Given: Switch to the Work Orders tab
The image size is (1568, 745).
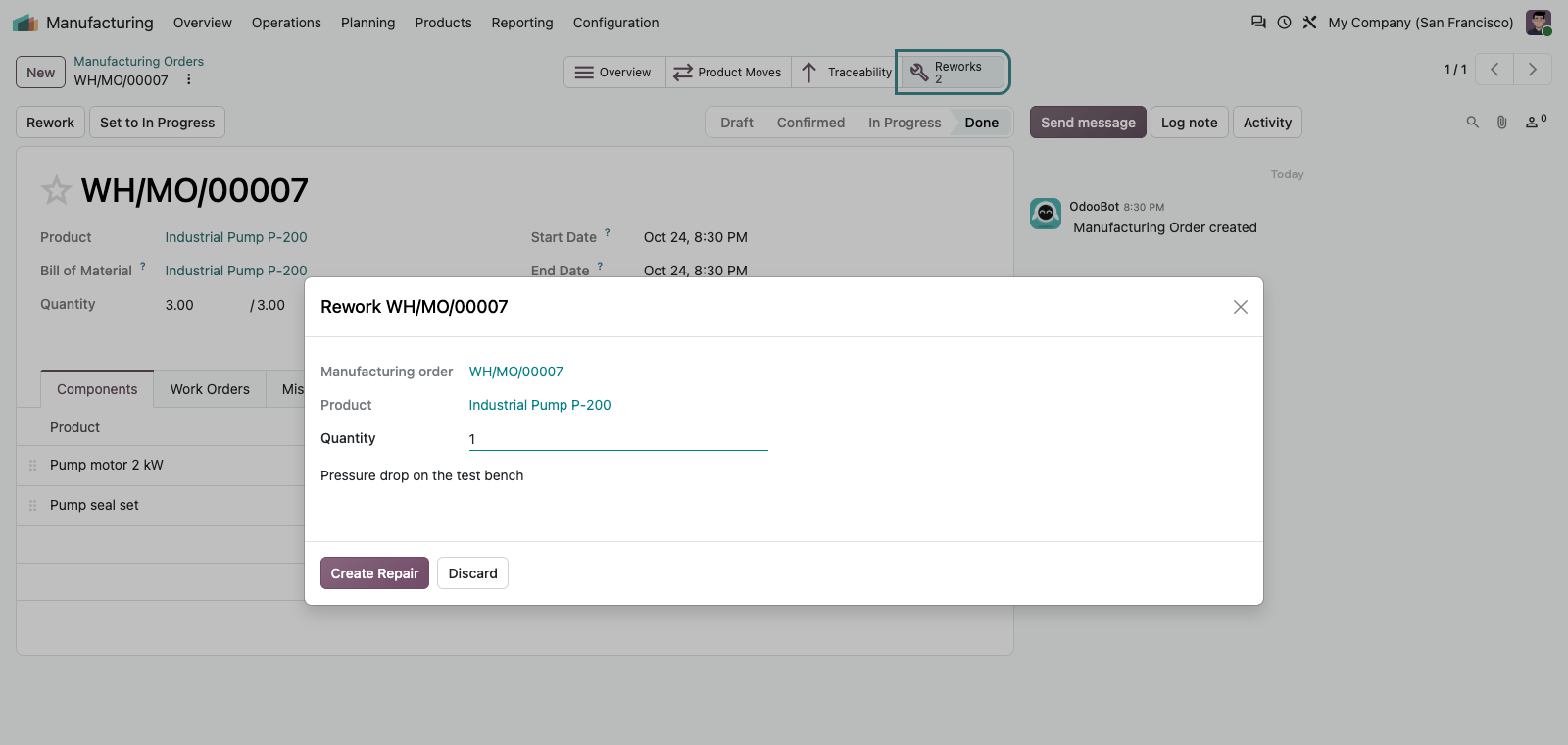Looking at the screenshot, I should tap(210, 389).
